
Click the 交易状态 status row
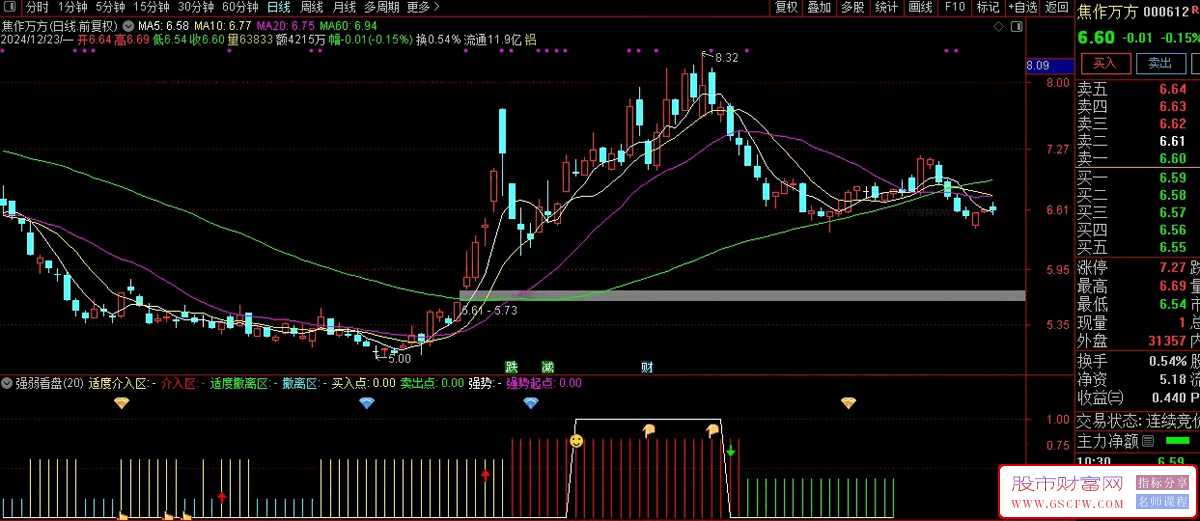point(1138,421)
